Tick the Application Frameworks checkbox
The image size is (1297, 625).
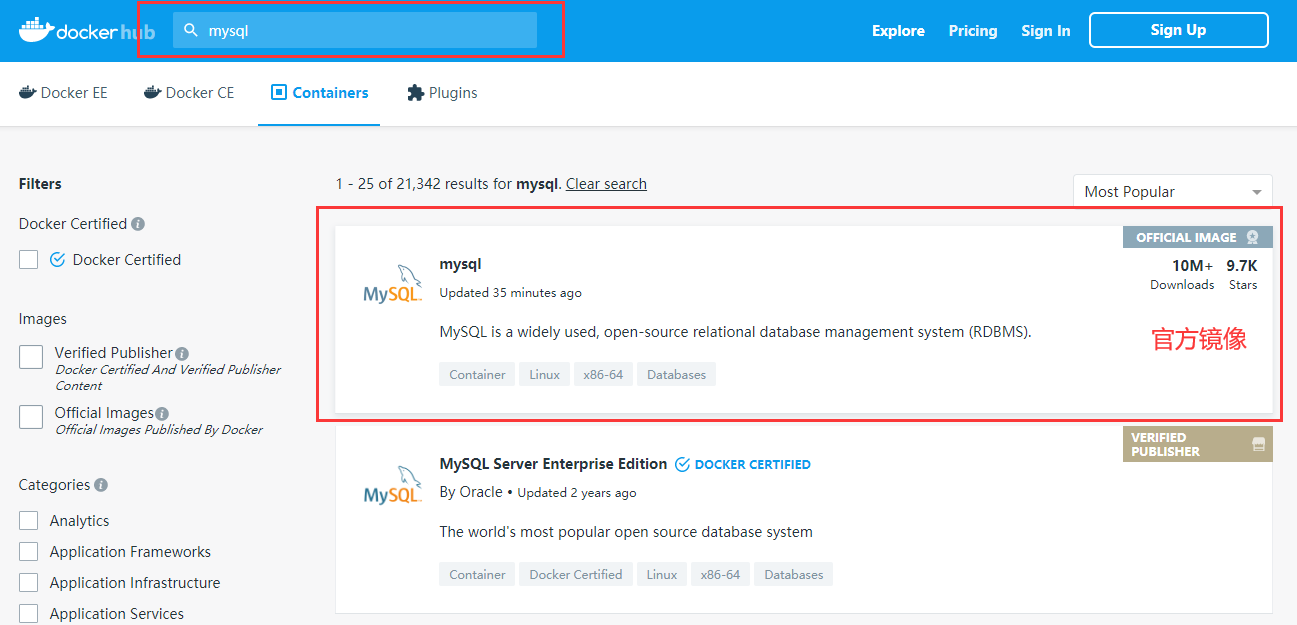(29, 552)
